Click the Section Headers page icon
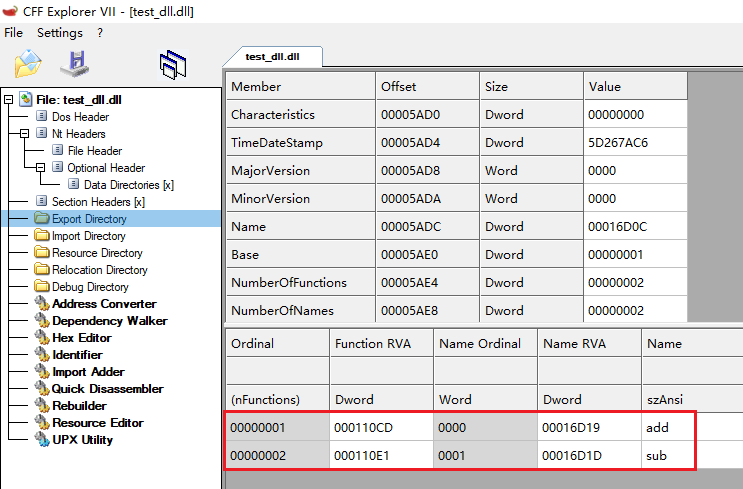Image resolution: width=743 pixels, height=489 pixels. pos(42,201)
